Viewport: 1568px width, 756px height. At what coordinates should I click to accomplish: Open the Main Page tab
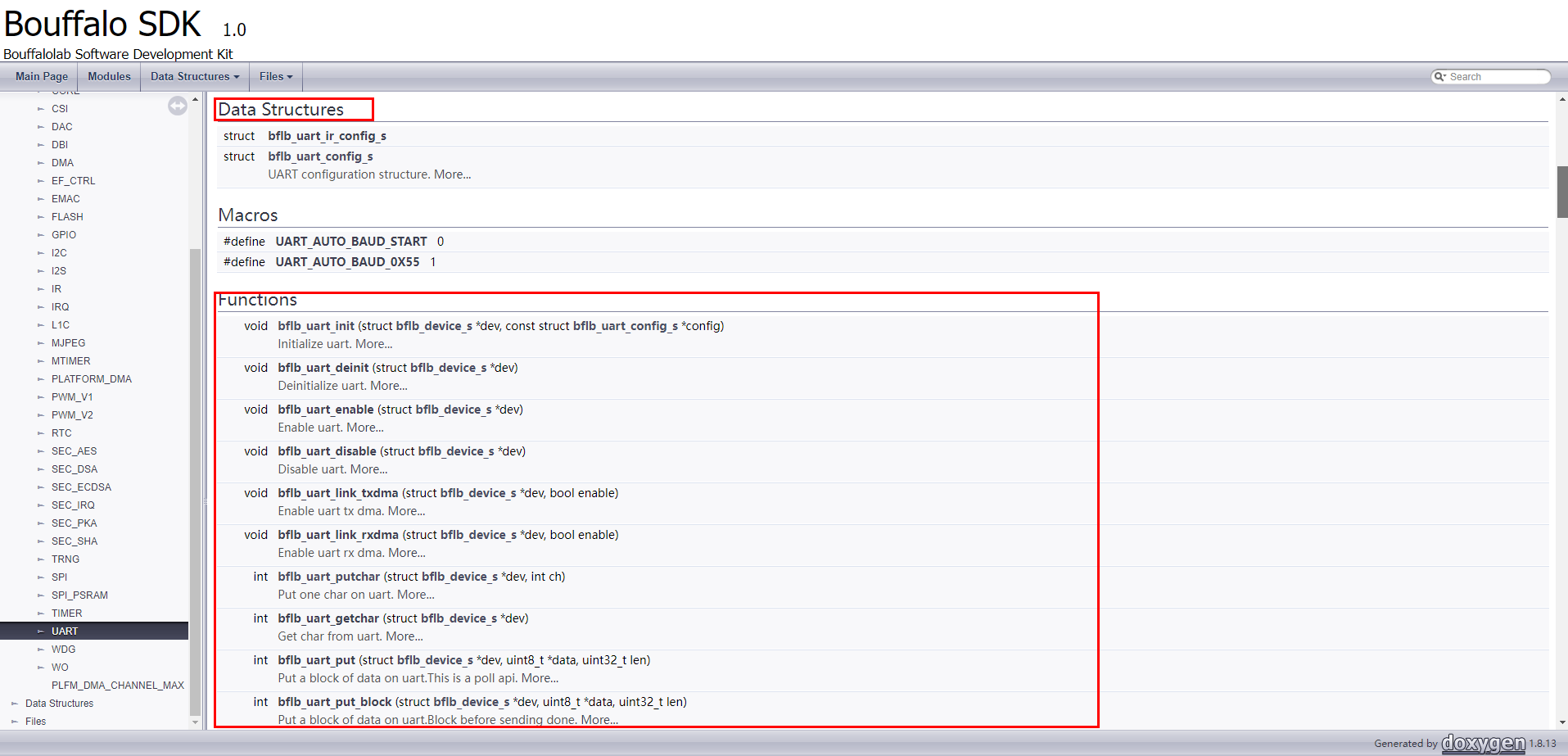(42, 76)
